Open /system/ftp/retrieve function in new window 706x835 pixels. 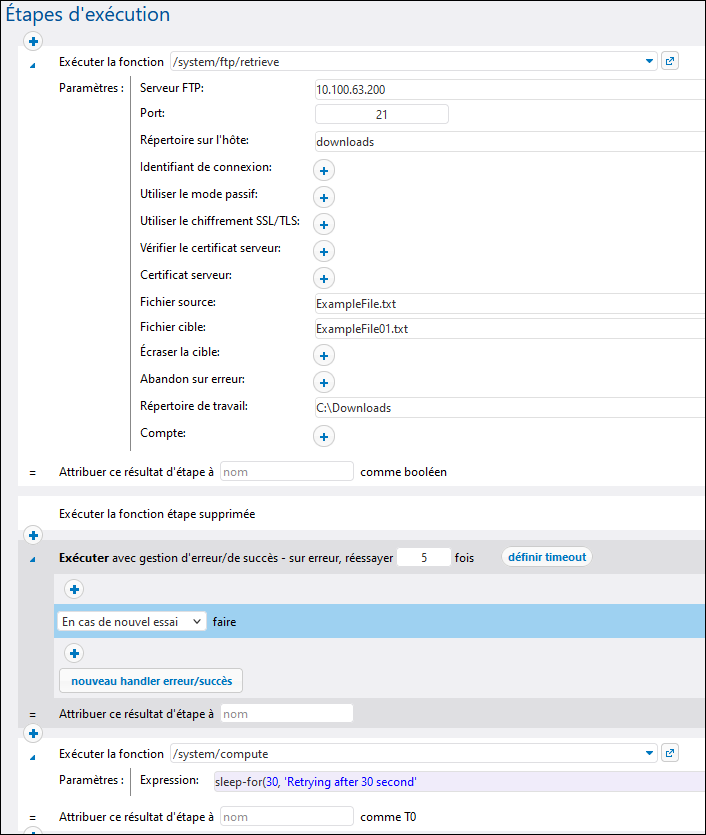pyautogui.click(x=671, y=61)
